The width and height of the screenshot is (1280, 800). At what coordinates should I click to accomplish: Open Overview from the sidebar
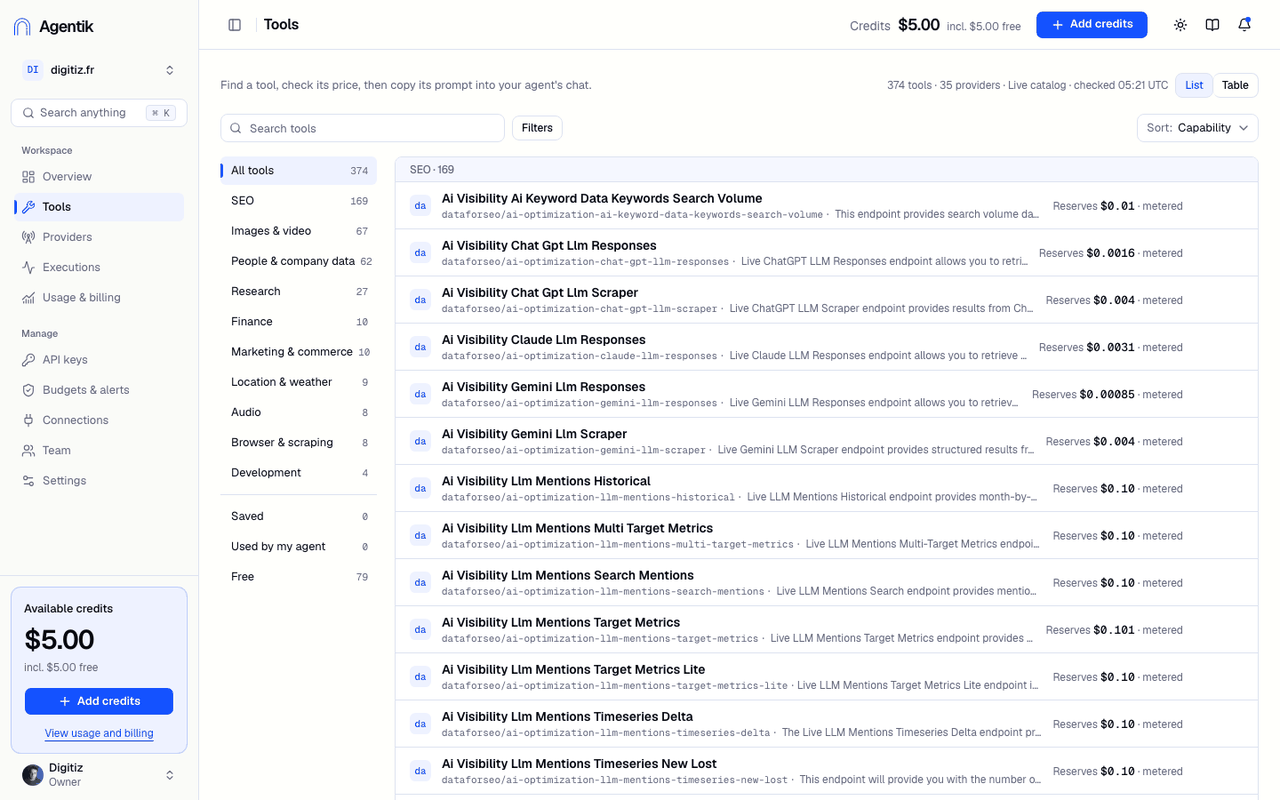(x=99, y=177)
